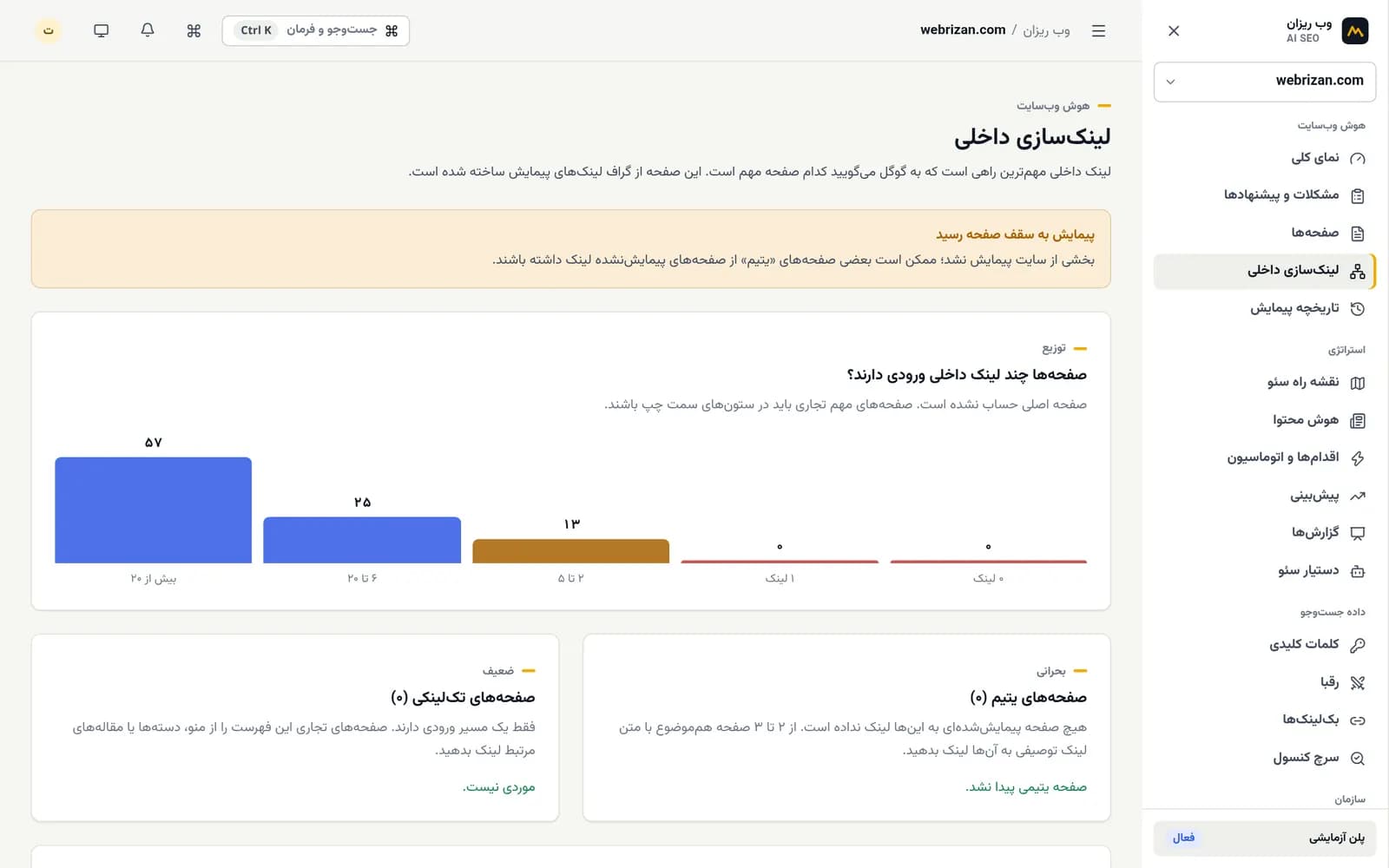Screen dimensions: 1389x868
Task: Select the صفحه‌ها document icon
Action: pos(1358,233)
